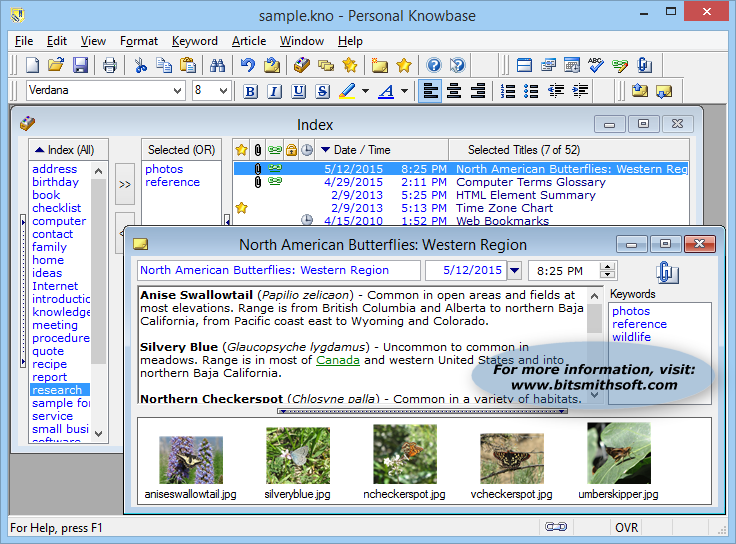This screenshot has height=544, width=736.
Task: Click the spell check toolbar icon
Action: (x=597, y=66)
